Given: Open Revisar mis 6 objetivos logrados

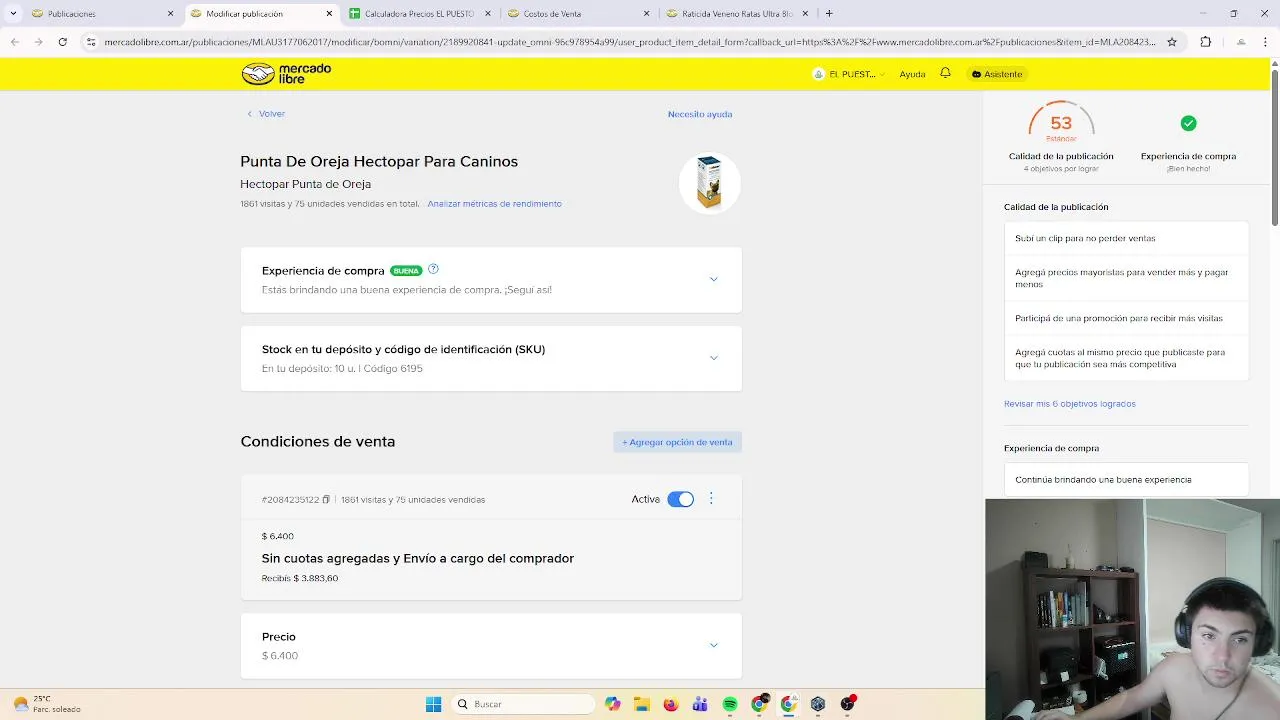Looking at the screenshot, I should 1069,404.
